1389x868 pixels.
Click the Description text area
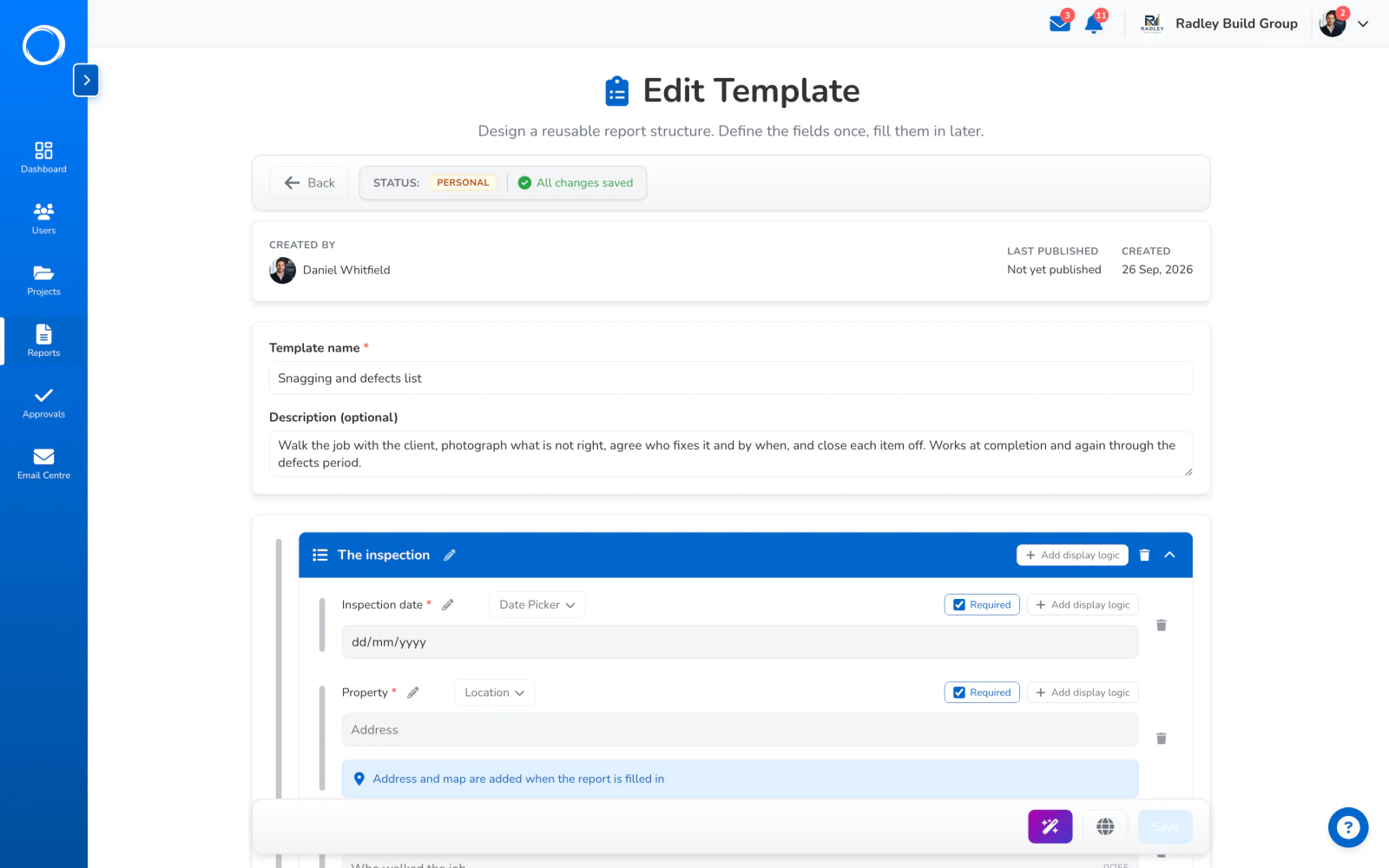(x=731, y=454)
